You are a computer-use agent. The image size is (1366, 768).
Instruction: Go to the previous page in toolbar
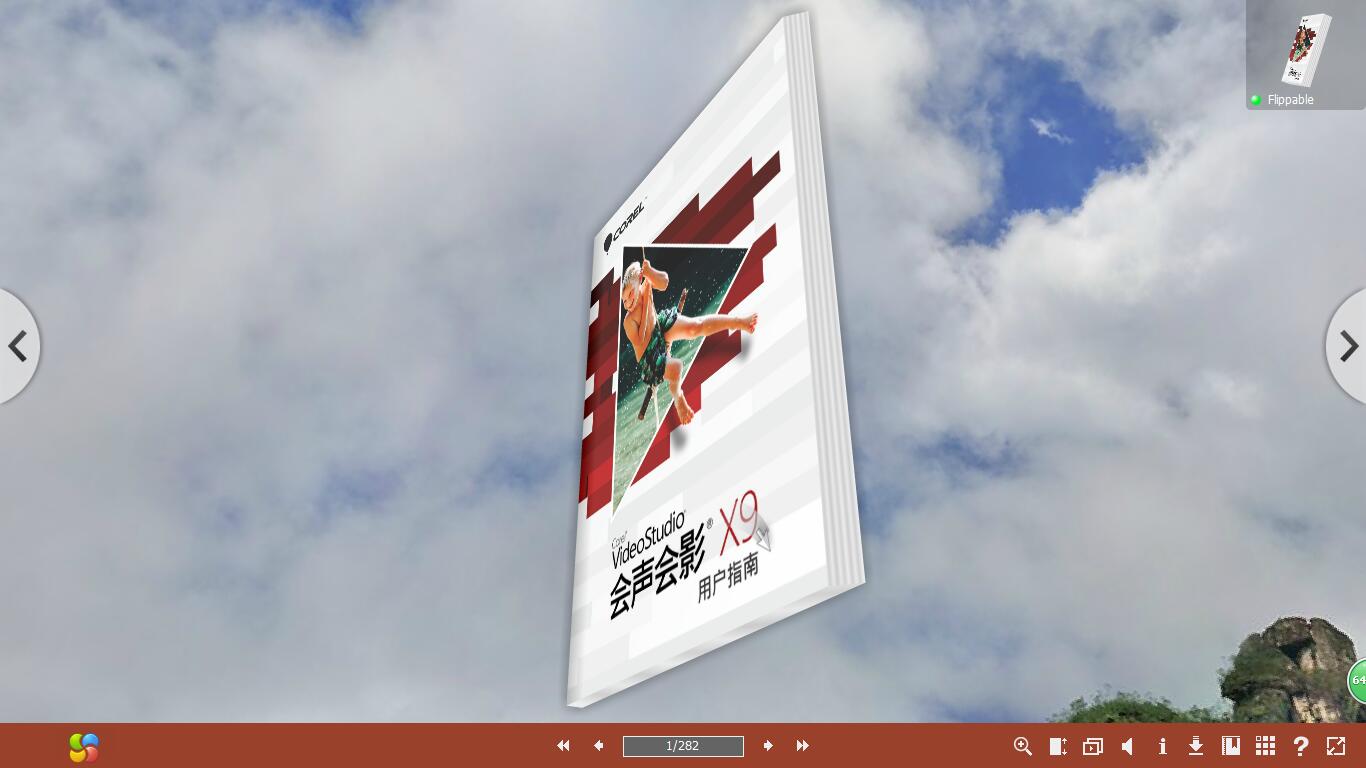[x=598, y=746]
